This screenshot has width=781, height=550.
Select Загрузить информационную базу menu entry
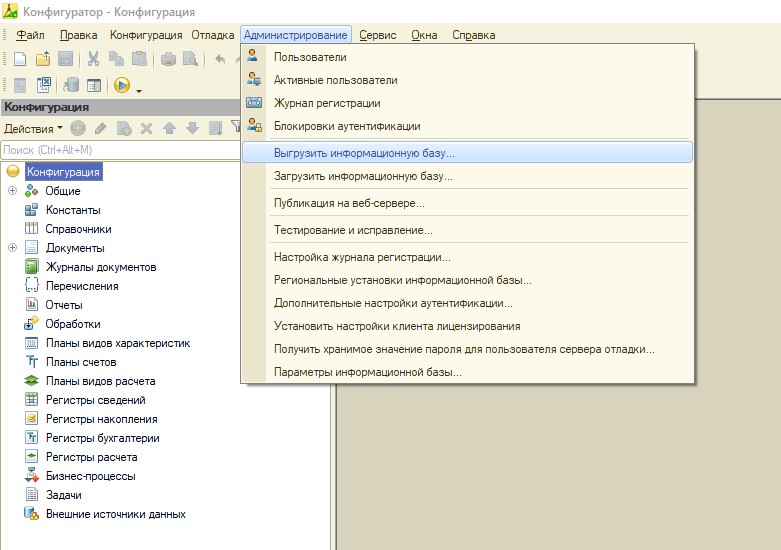pos(363,176)
